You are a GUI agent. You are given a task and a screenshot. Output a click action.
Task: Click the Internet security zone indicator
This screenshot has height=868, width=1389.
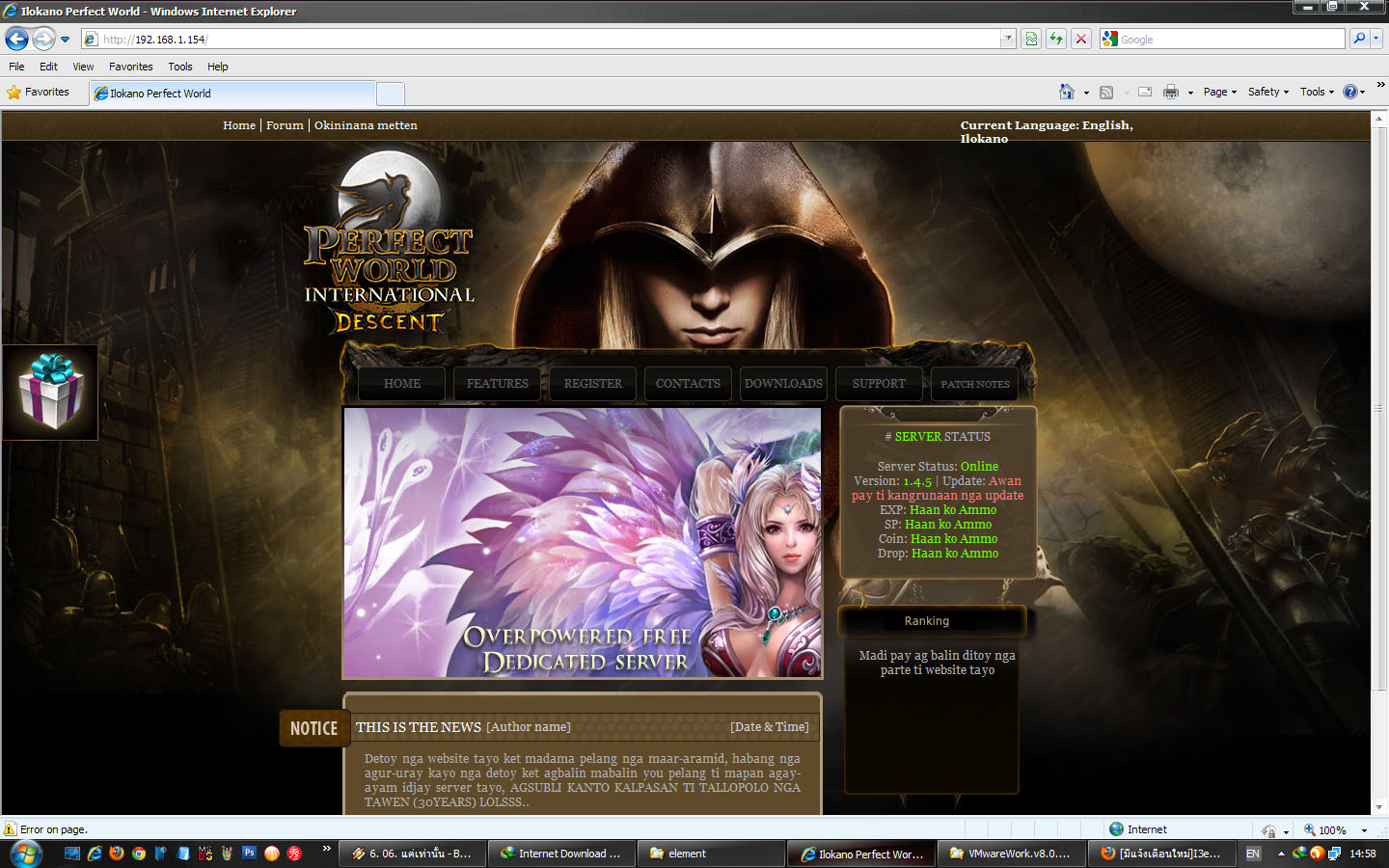pyautogui.click(x=1138, y=829)
